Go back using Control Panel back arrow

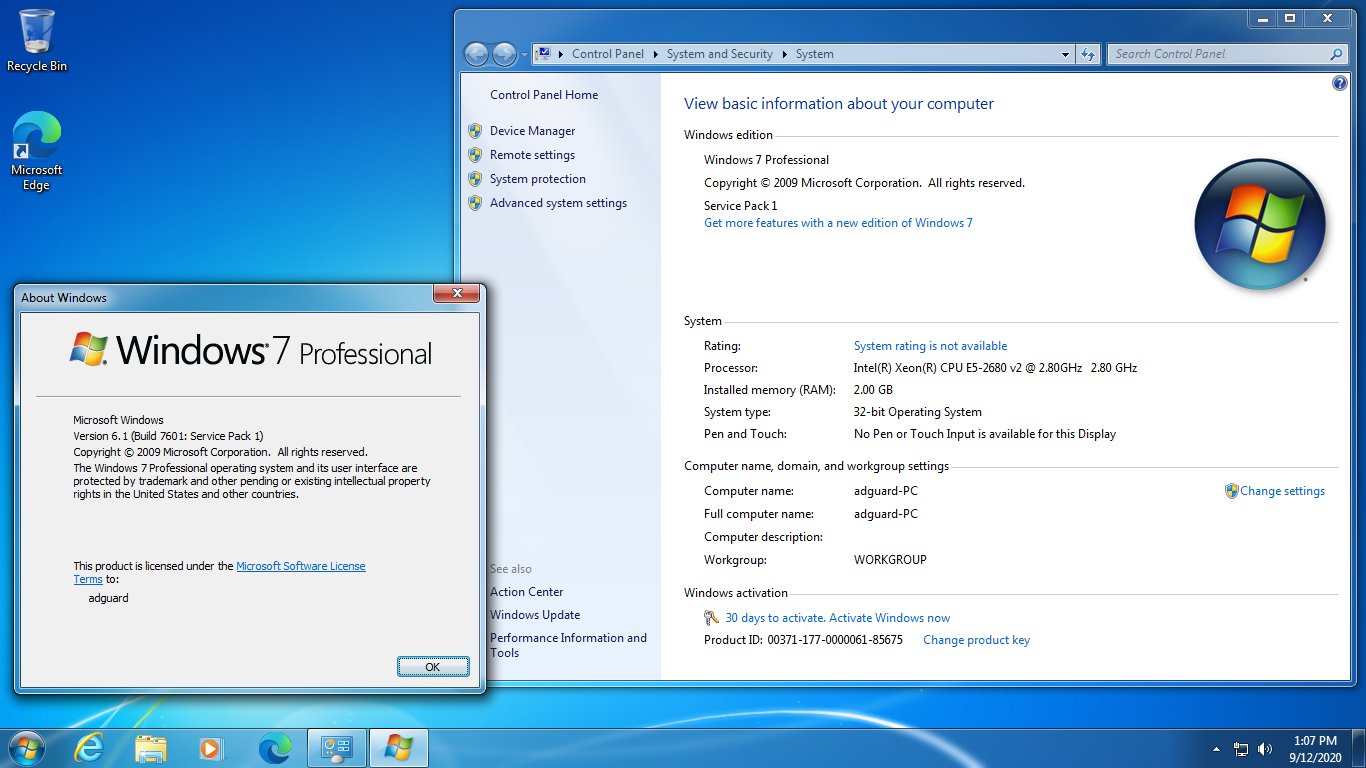pos(477,54)
